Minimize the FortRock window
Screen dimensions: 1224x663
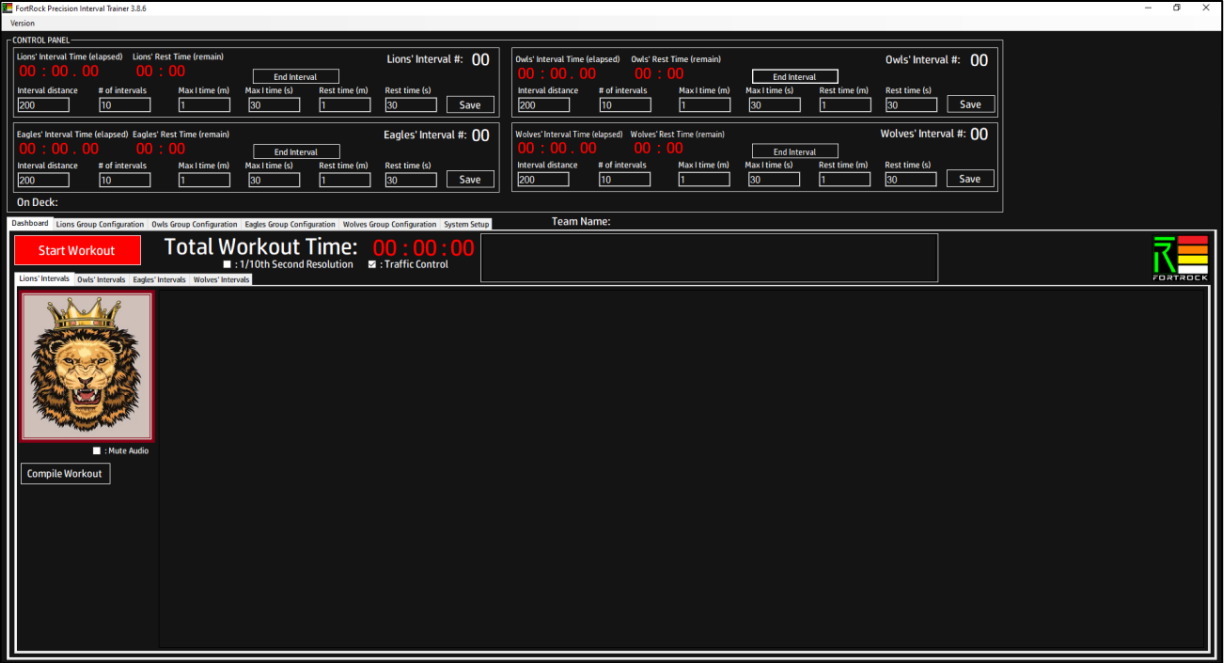tap(1148, 8)
